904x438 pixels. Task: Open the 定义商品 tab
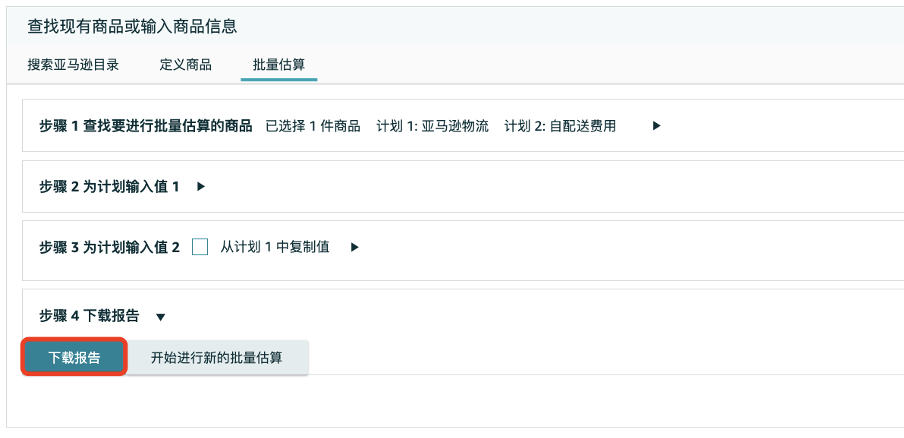click(186, 65)
